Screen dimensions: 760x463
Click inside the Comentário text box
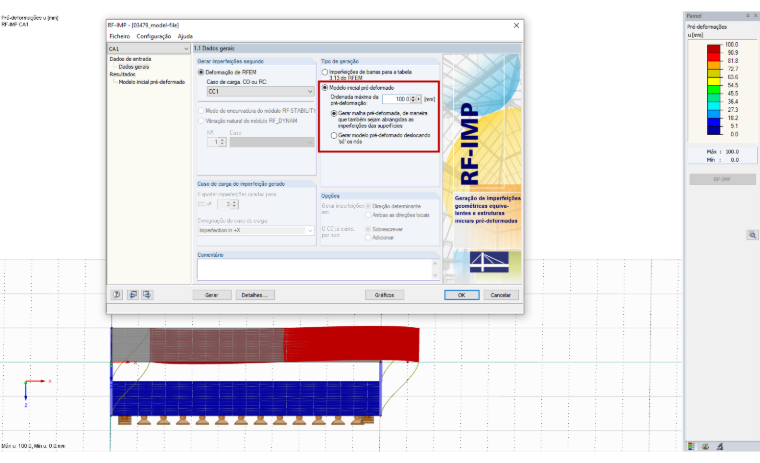314,269
